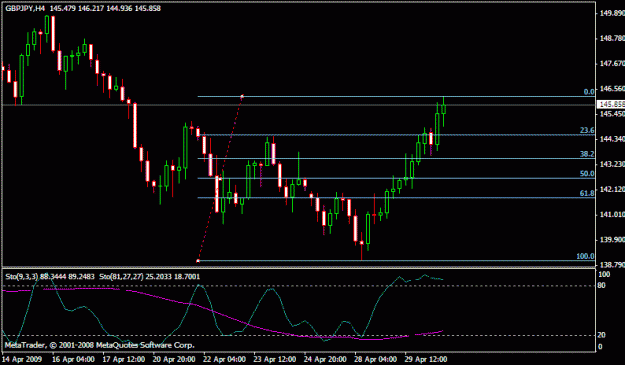Click the 17 Apr 12:00 time label
The height and width of the screenshot is (365, 625).
pos(124,359)
